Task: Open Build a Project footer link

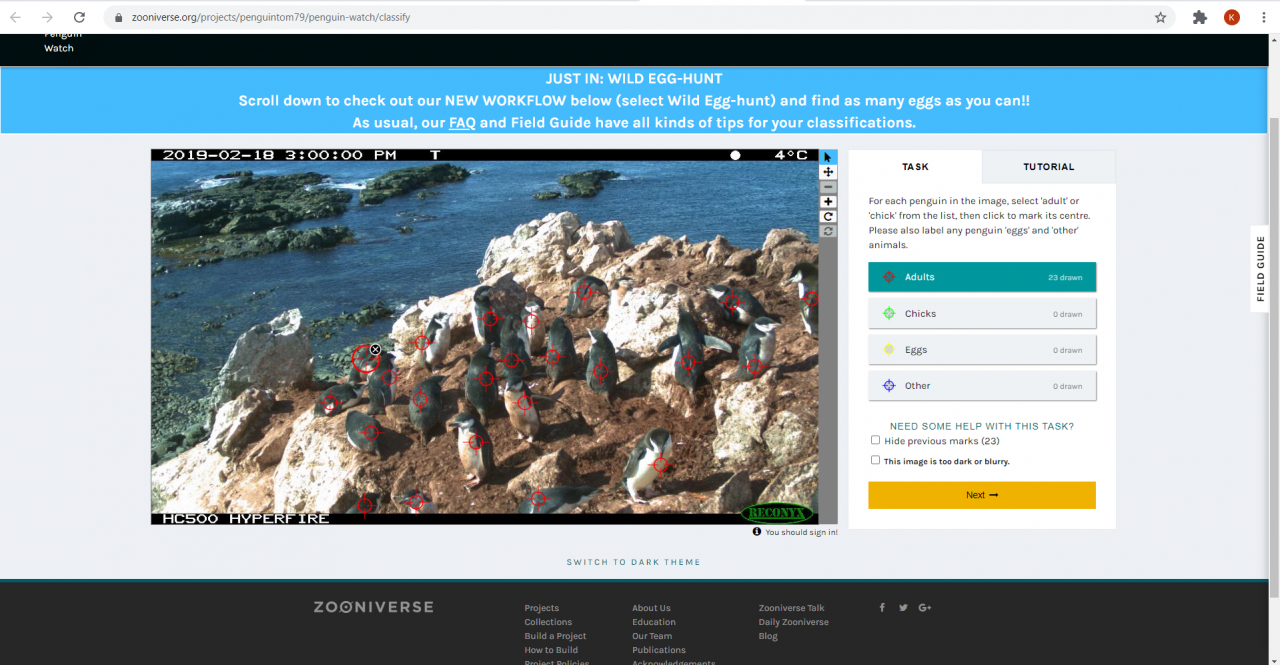Action: [x=555, y=636]
